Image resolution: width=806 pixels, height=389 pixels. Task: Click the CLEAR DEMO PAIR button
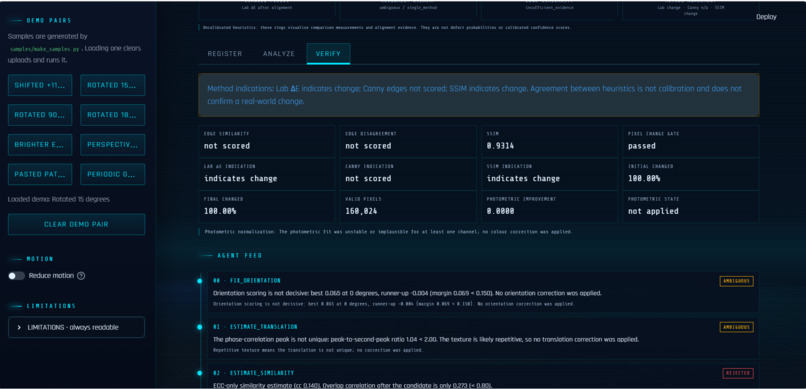tap(76, 225)
